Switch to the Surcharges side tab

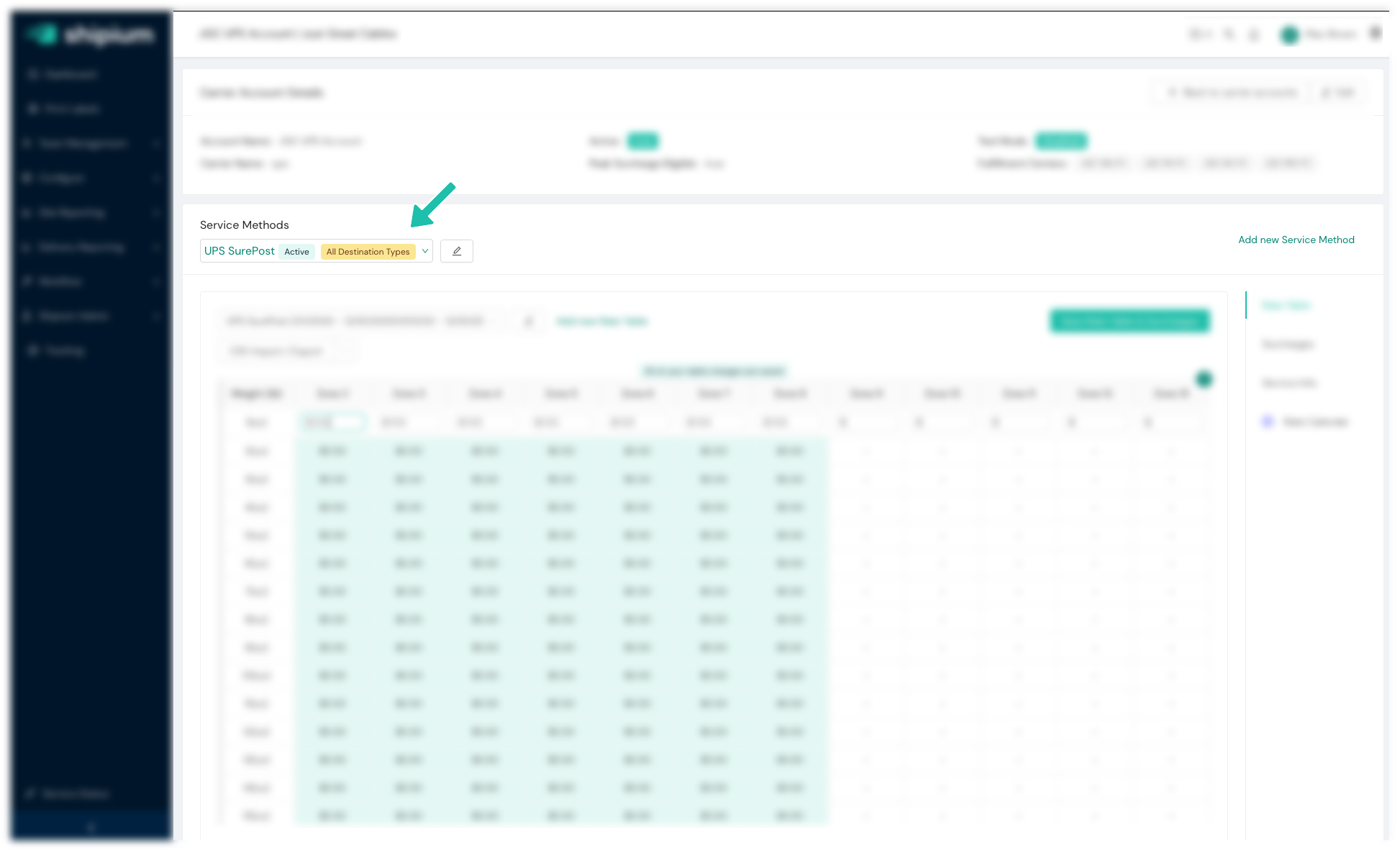[1287, 345]
